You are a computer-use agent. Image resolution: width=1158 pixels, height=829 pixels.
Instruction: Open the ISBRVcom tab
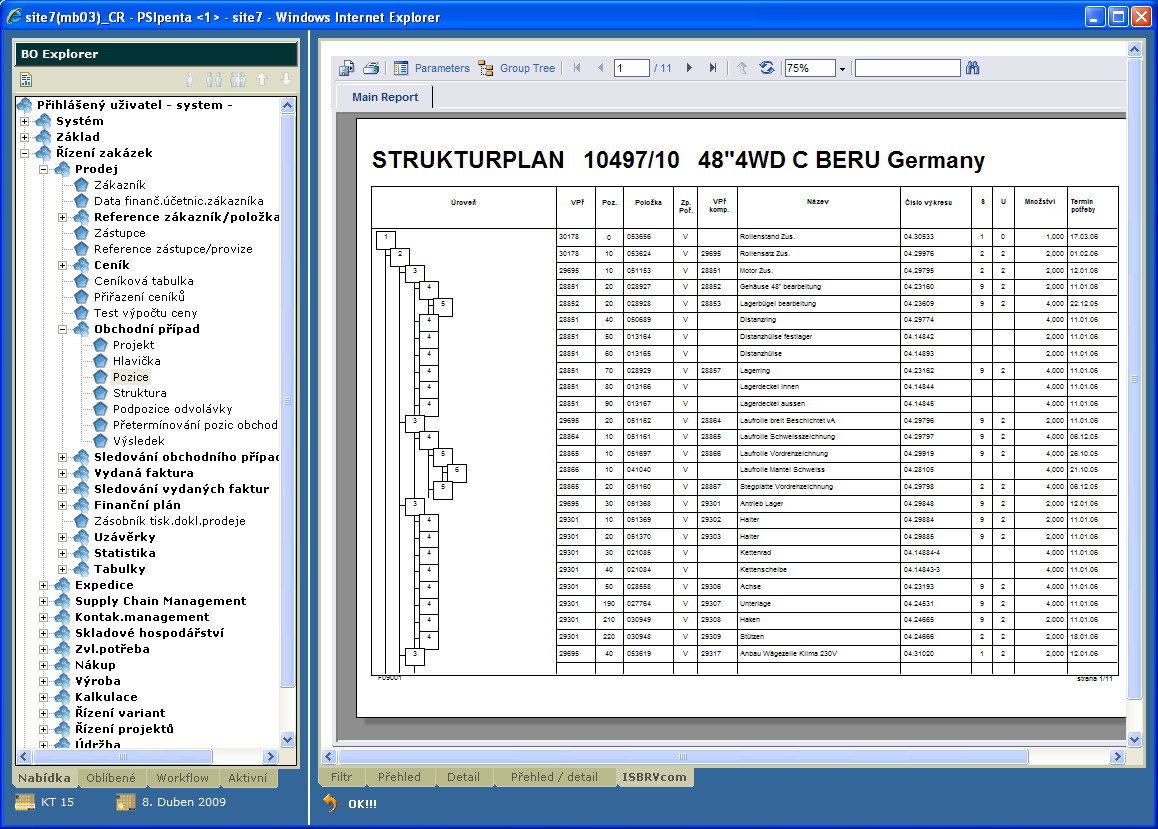[x=654, y=777]
